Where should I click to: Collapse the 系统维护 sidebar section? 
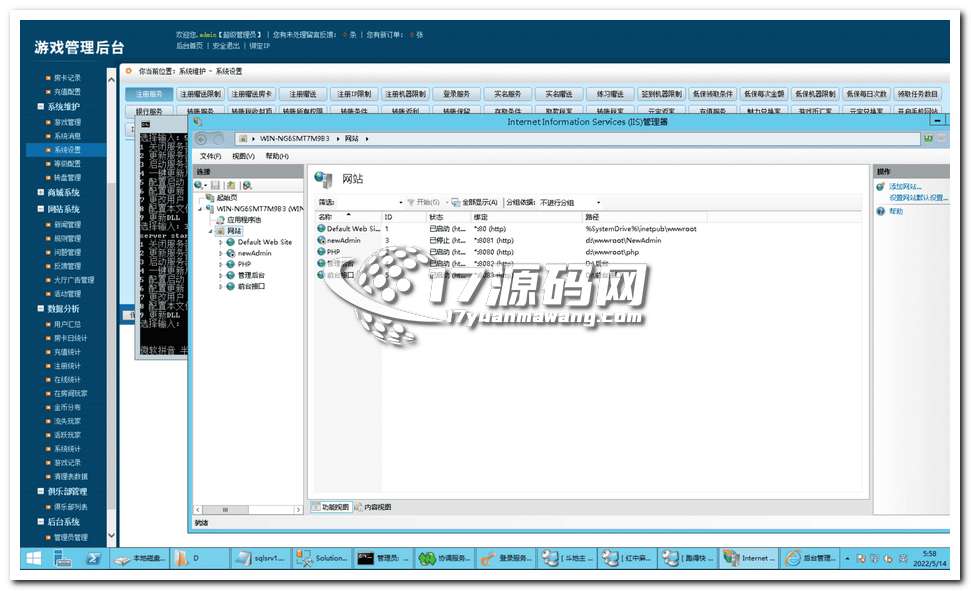click(41, 106)
